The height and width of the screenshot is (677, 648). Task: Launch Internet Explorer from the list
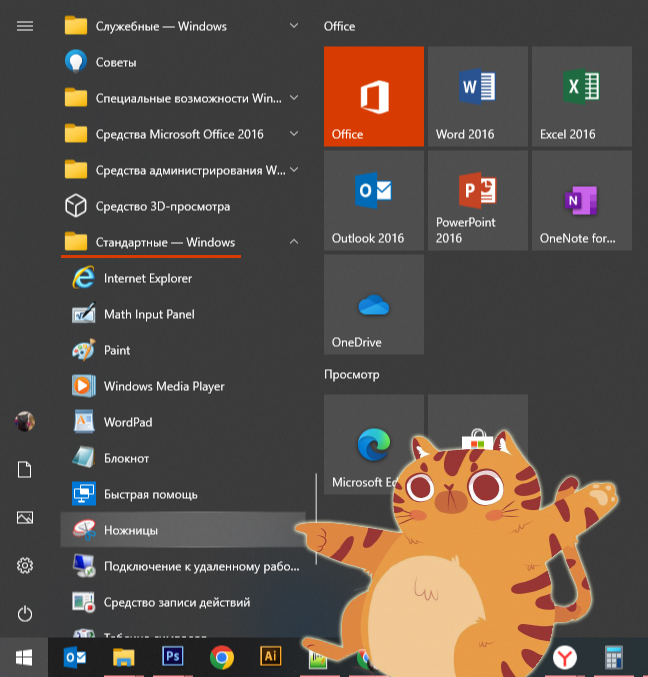[x=147, y=278]
